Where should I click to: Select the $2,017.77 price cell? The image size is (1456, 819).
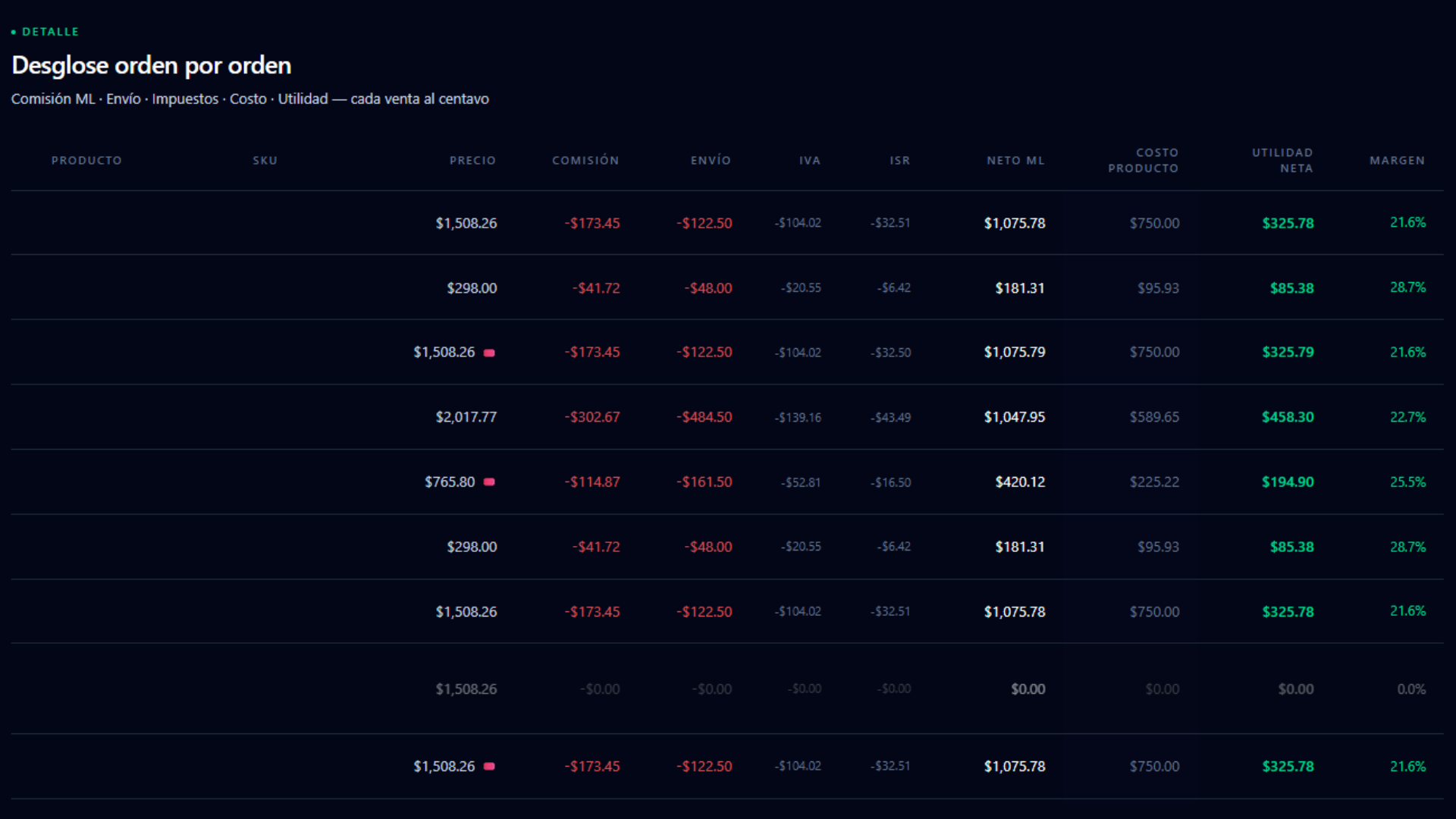pyautogui.click(x=466, y=417)
